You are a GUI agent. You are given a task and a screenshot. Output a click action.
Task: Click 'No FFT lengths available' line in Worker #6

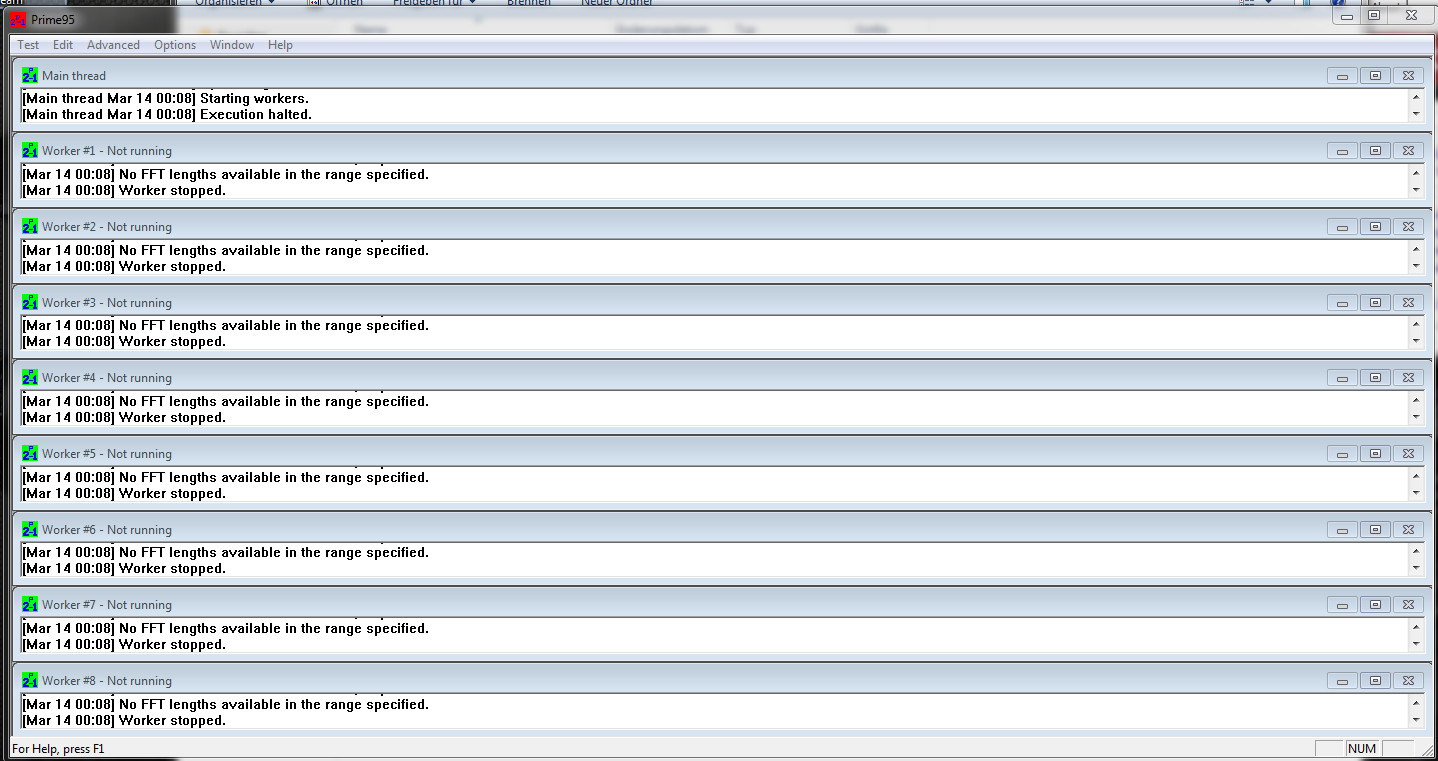(x=225, y=552)
